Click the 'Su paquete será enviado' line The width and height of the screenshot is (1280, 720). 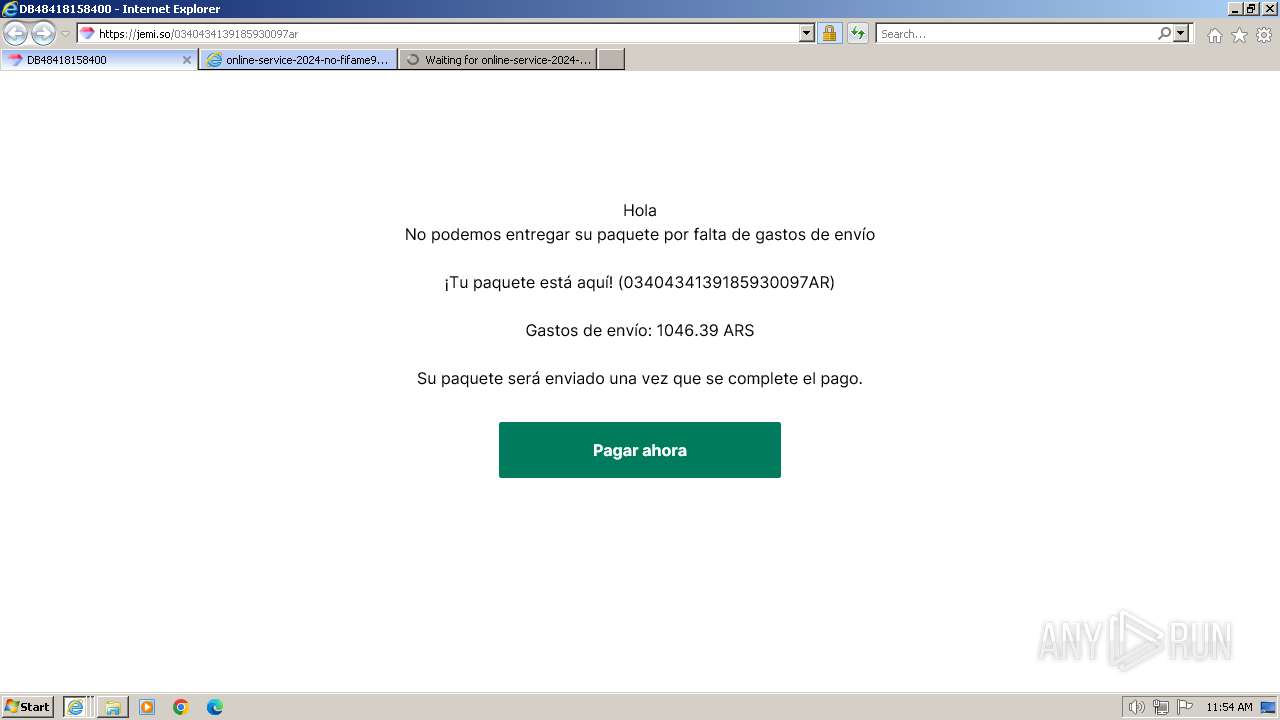click(x=639, y=378)
